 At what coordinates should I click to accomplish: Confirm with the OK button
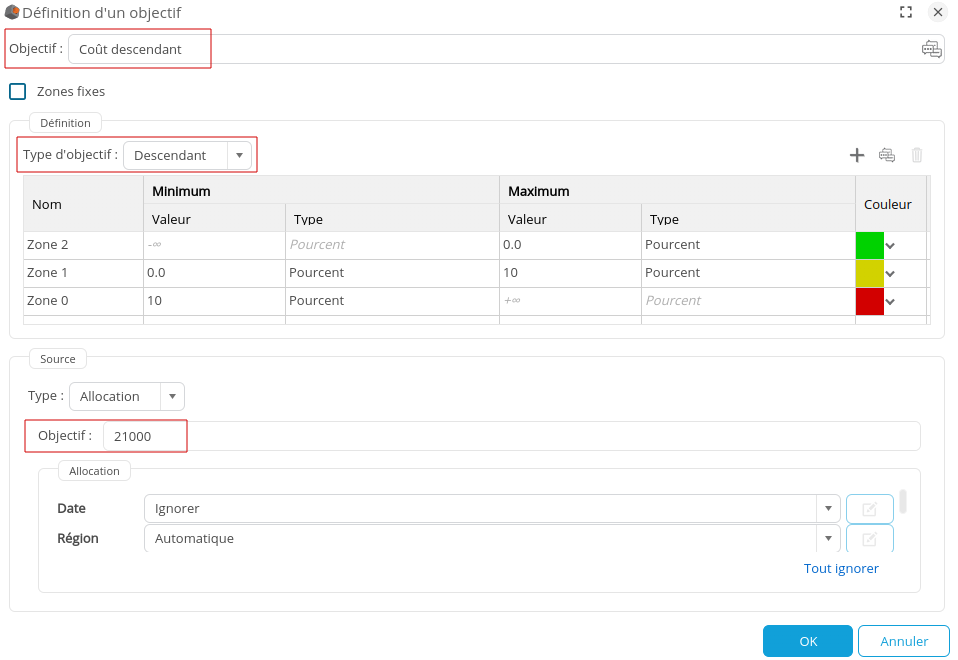807,641
